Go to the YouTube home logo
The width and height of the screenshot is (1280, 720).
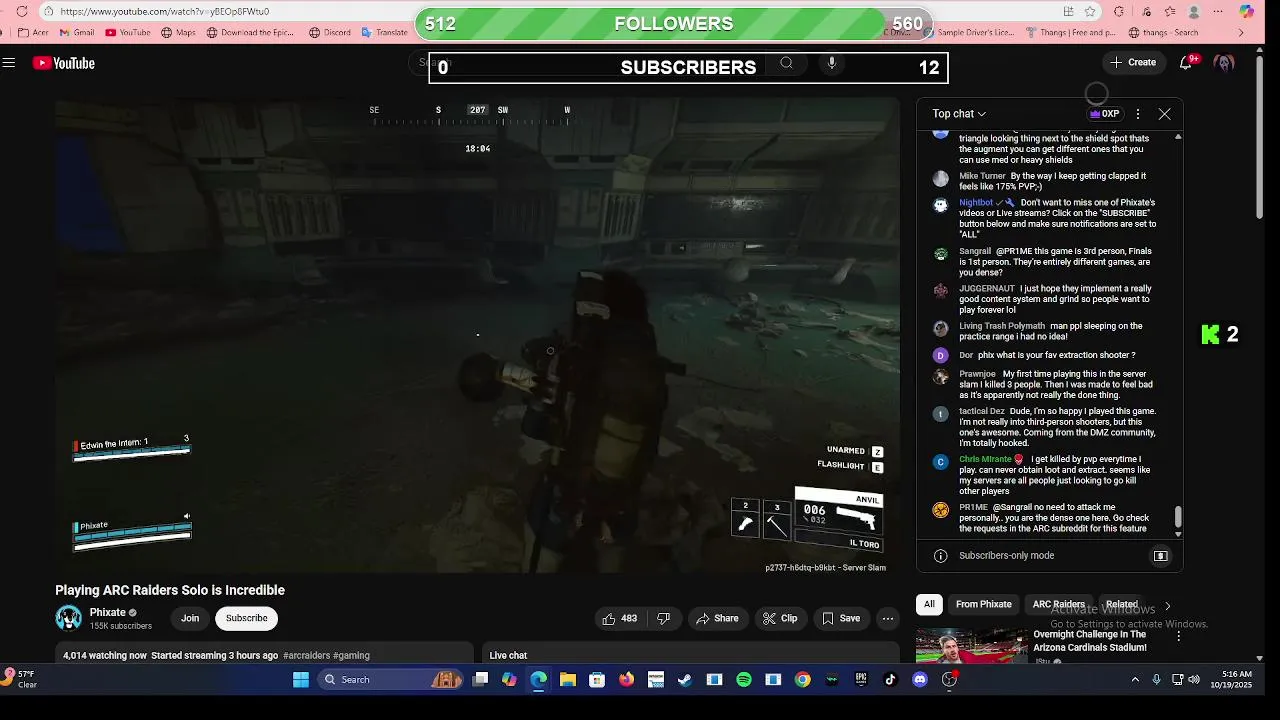tap(63, 63)
